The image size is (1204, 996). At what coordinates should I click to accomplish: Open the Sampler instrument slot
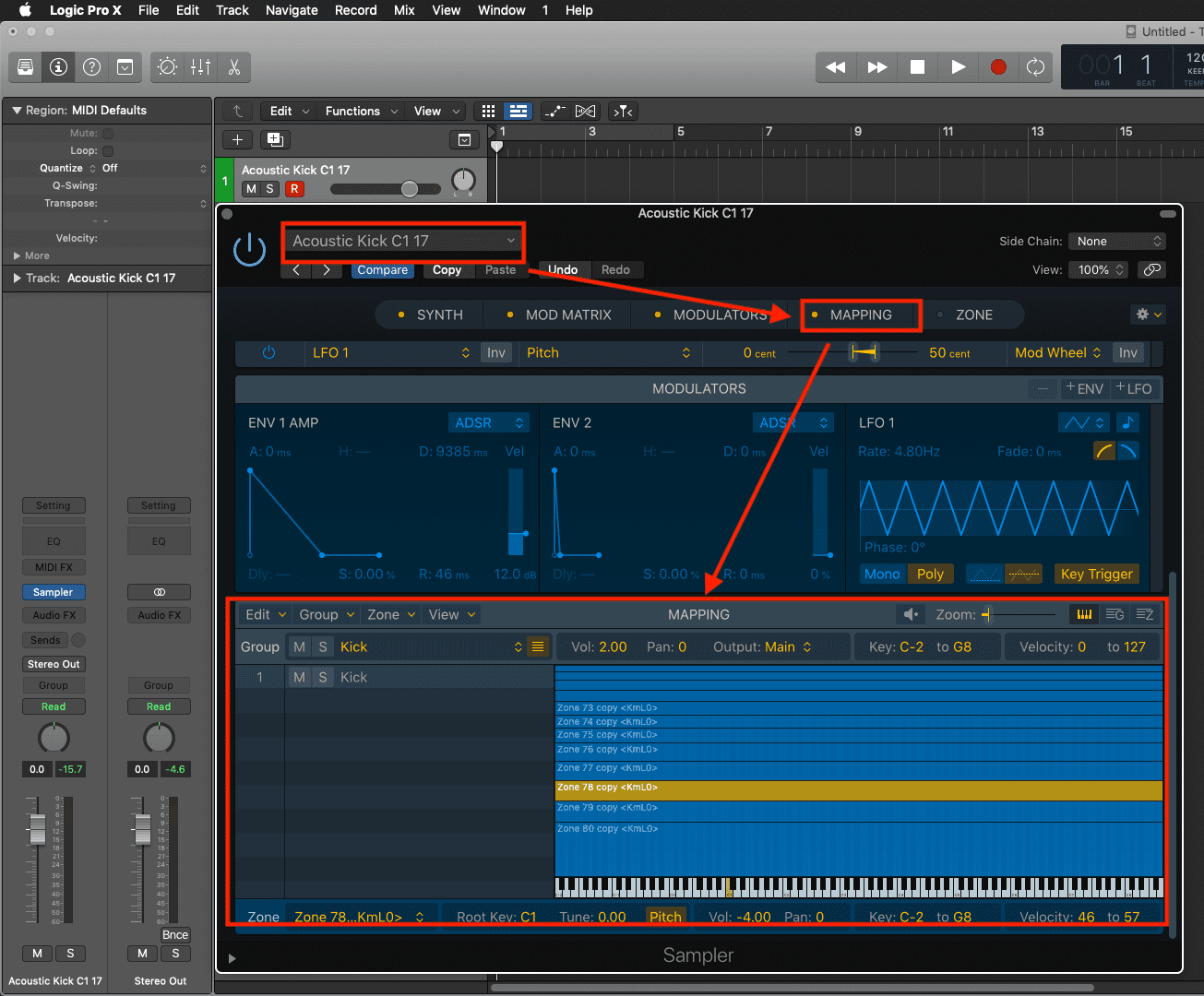click(54, 592)
